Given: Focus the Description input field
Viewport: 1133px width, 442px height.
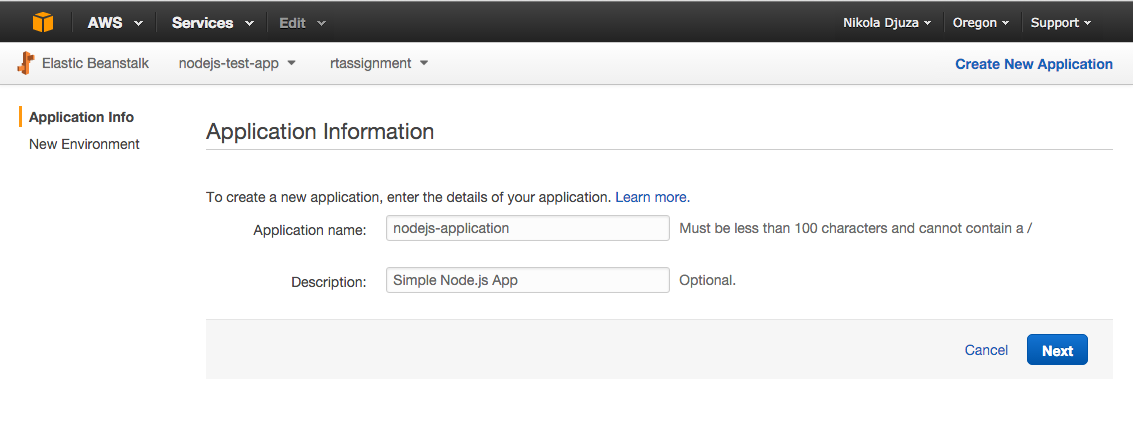Looking at the screenshot, I should point(527,280).
